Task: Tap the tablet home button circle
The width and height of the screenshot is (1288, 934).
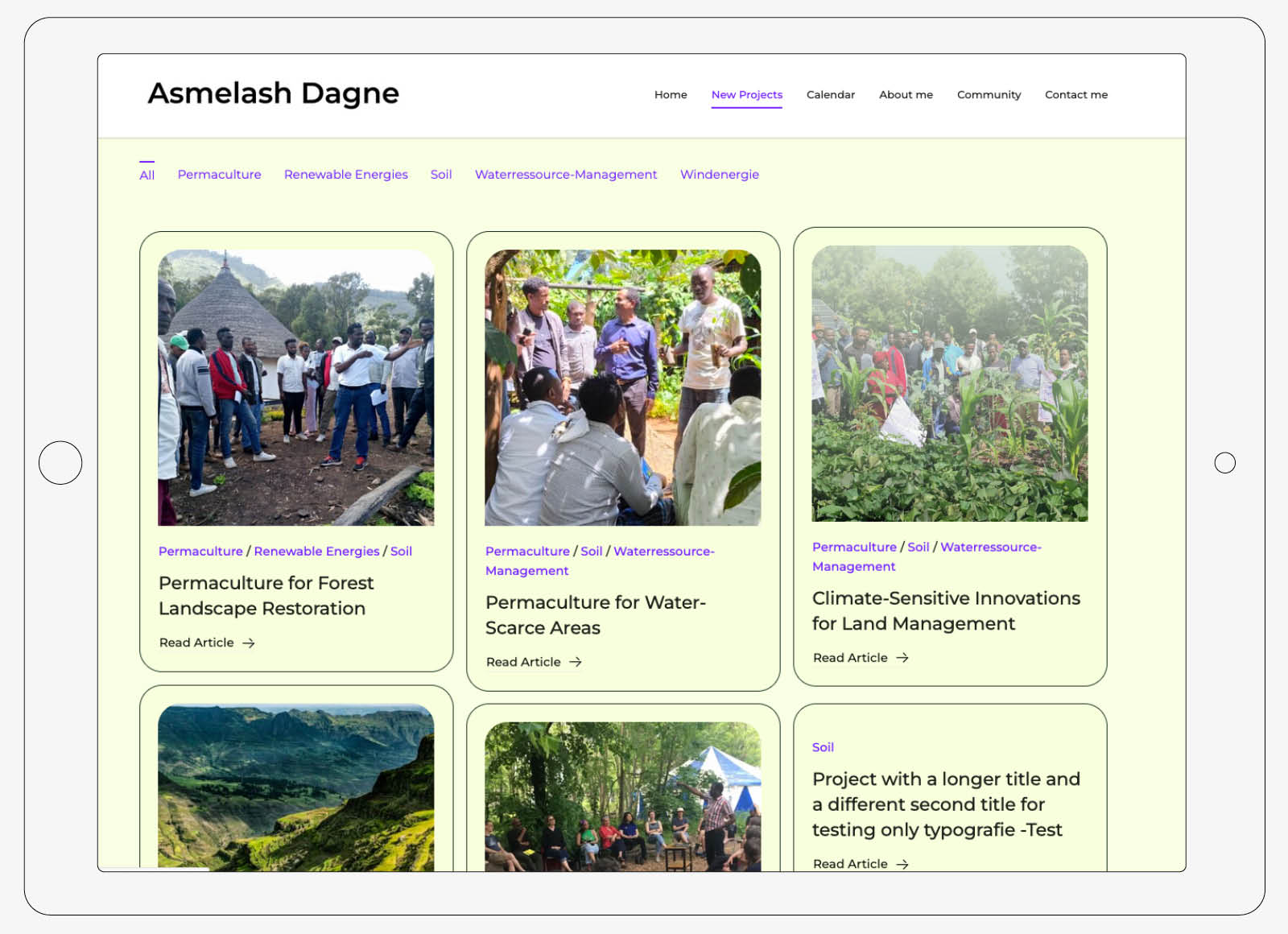Action: [x=60, y=463]
